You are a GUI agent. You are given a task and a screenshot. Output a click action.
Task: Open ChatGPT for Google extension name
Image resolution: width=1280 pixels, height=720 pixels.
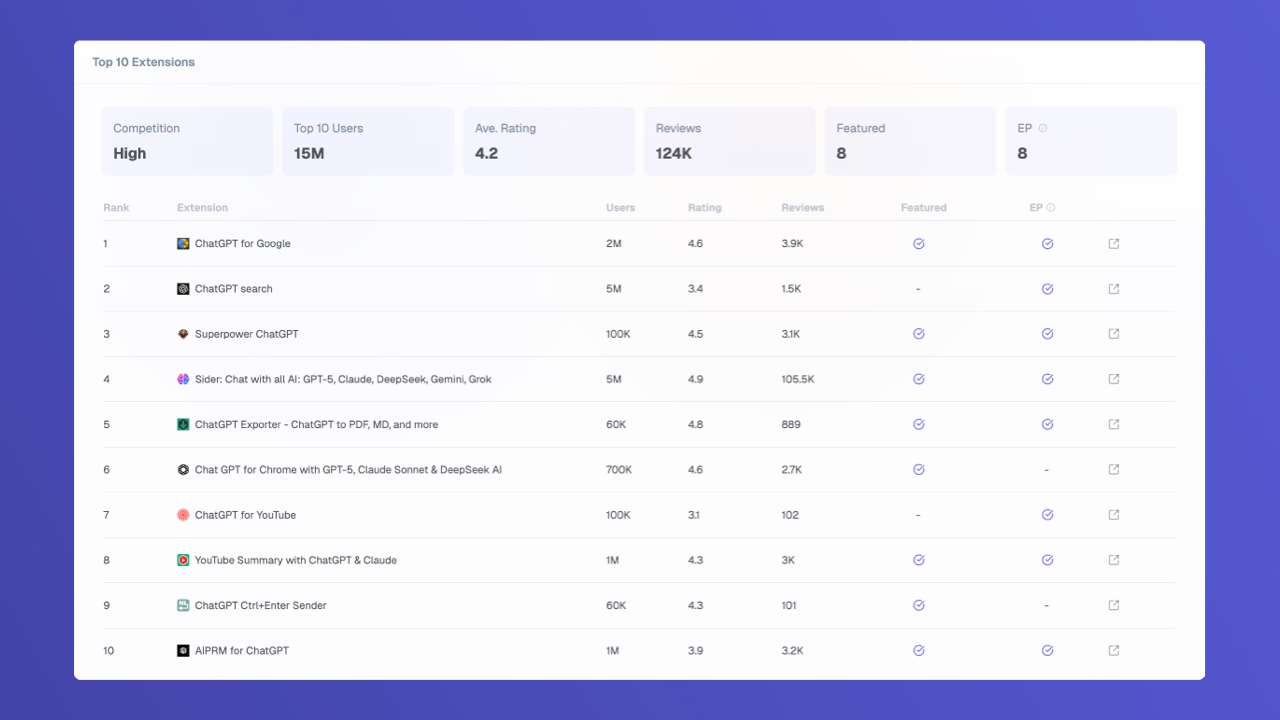243,244
